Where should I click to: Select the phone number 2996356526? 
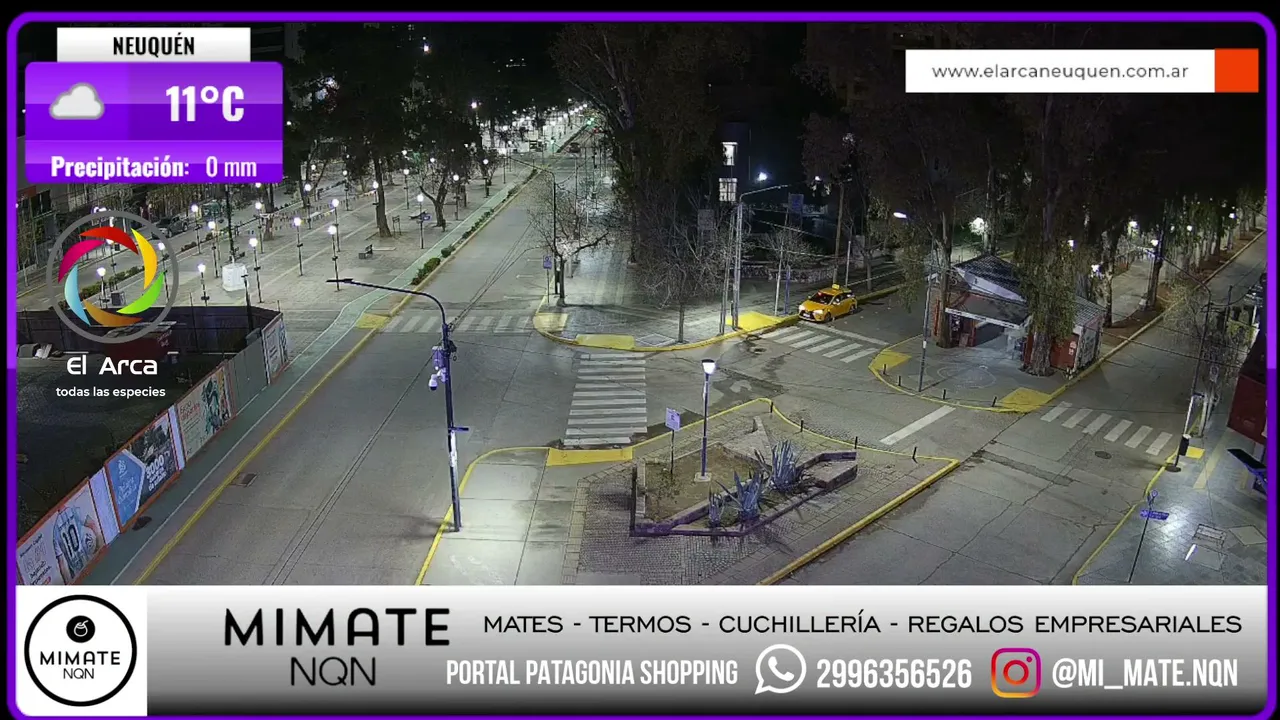click(x=894, y=674)
